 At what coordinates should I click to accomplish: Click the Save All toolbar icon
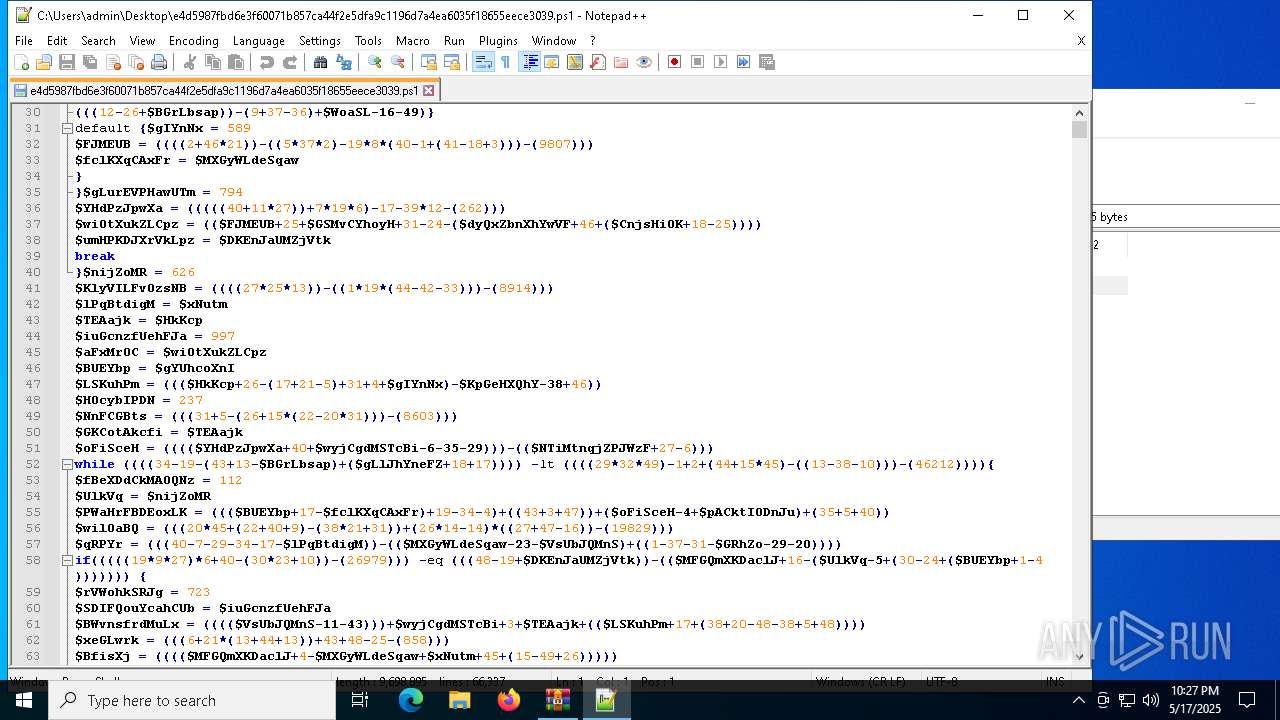(x=90, y=62)
